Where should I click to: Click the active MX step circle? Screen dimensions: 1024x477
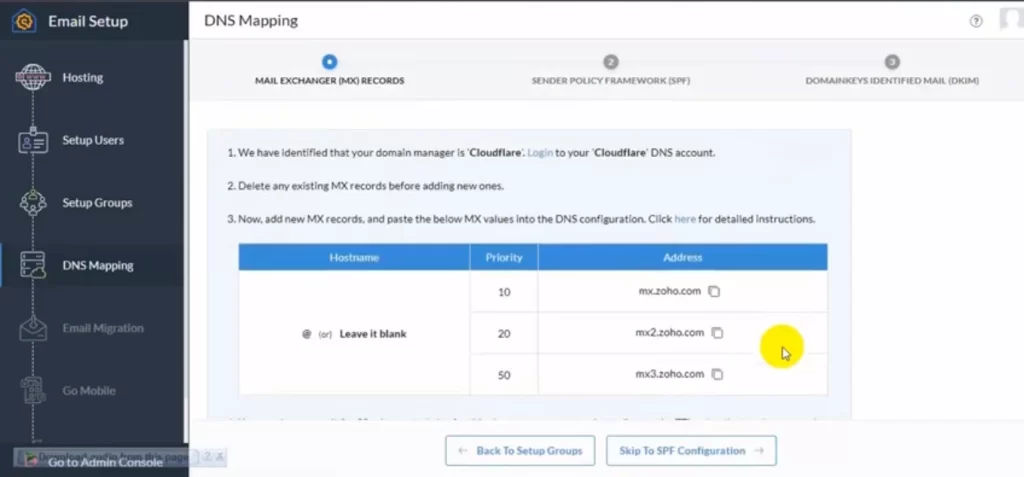329,62
